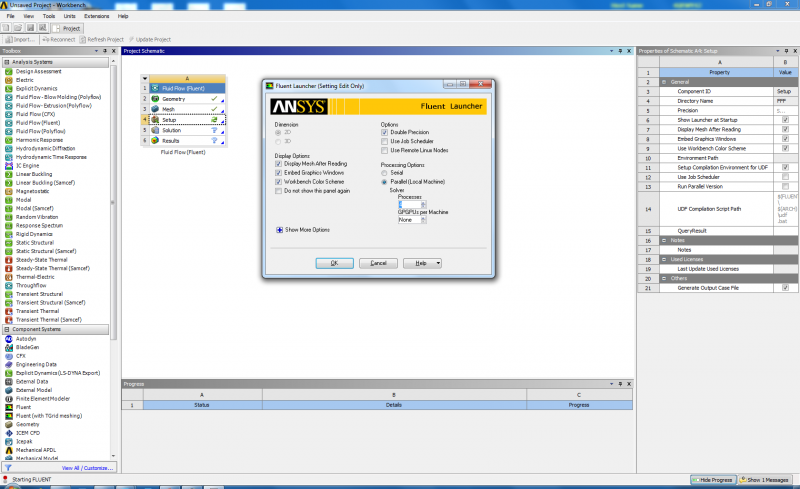
Task: Click the toolbox filter funnel icon
Action: click(8, 467)
